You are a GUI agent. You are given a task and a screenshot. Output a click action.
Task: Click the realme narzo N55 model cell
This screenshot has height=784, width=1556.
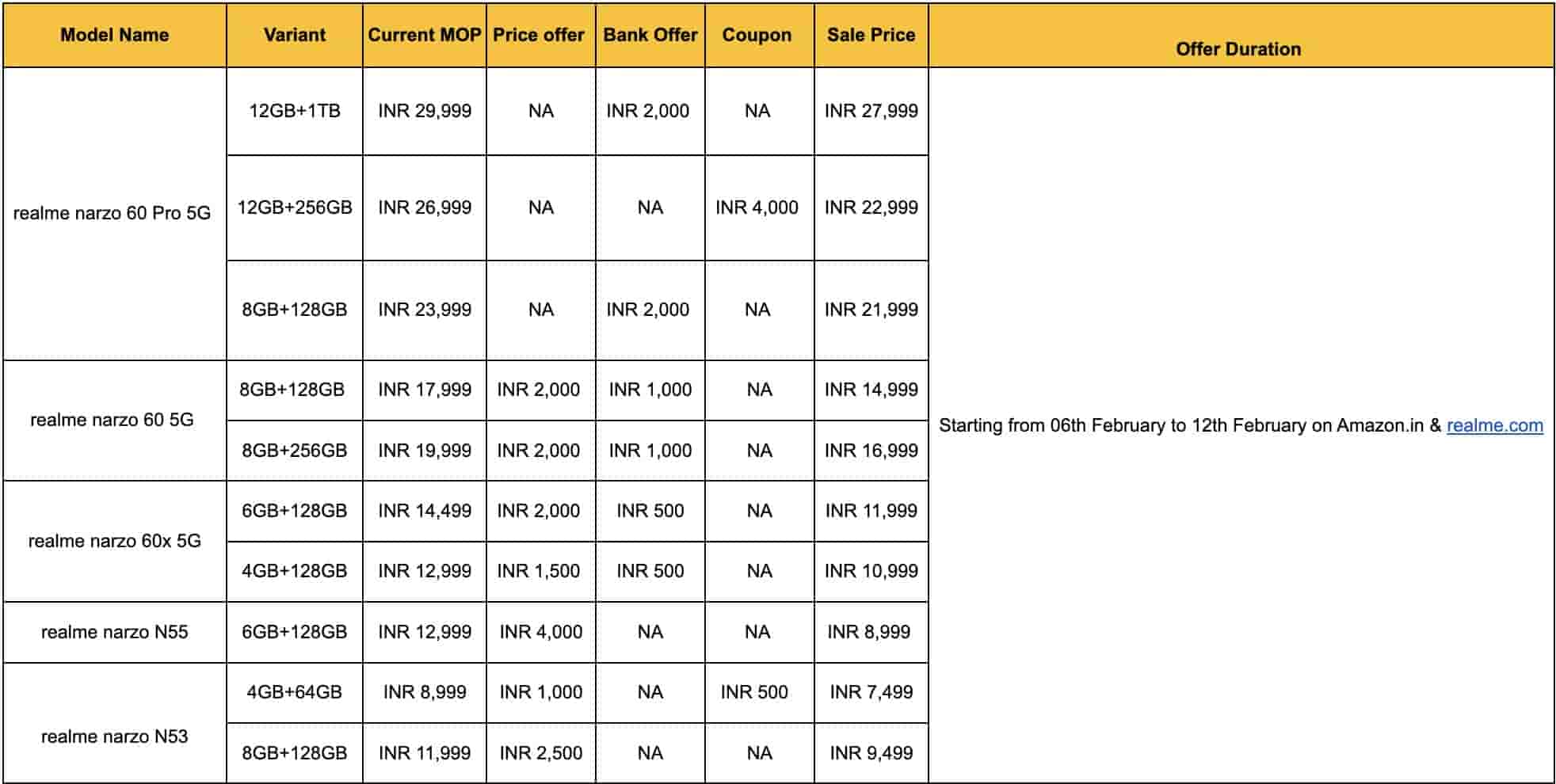tap(115, 632)
